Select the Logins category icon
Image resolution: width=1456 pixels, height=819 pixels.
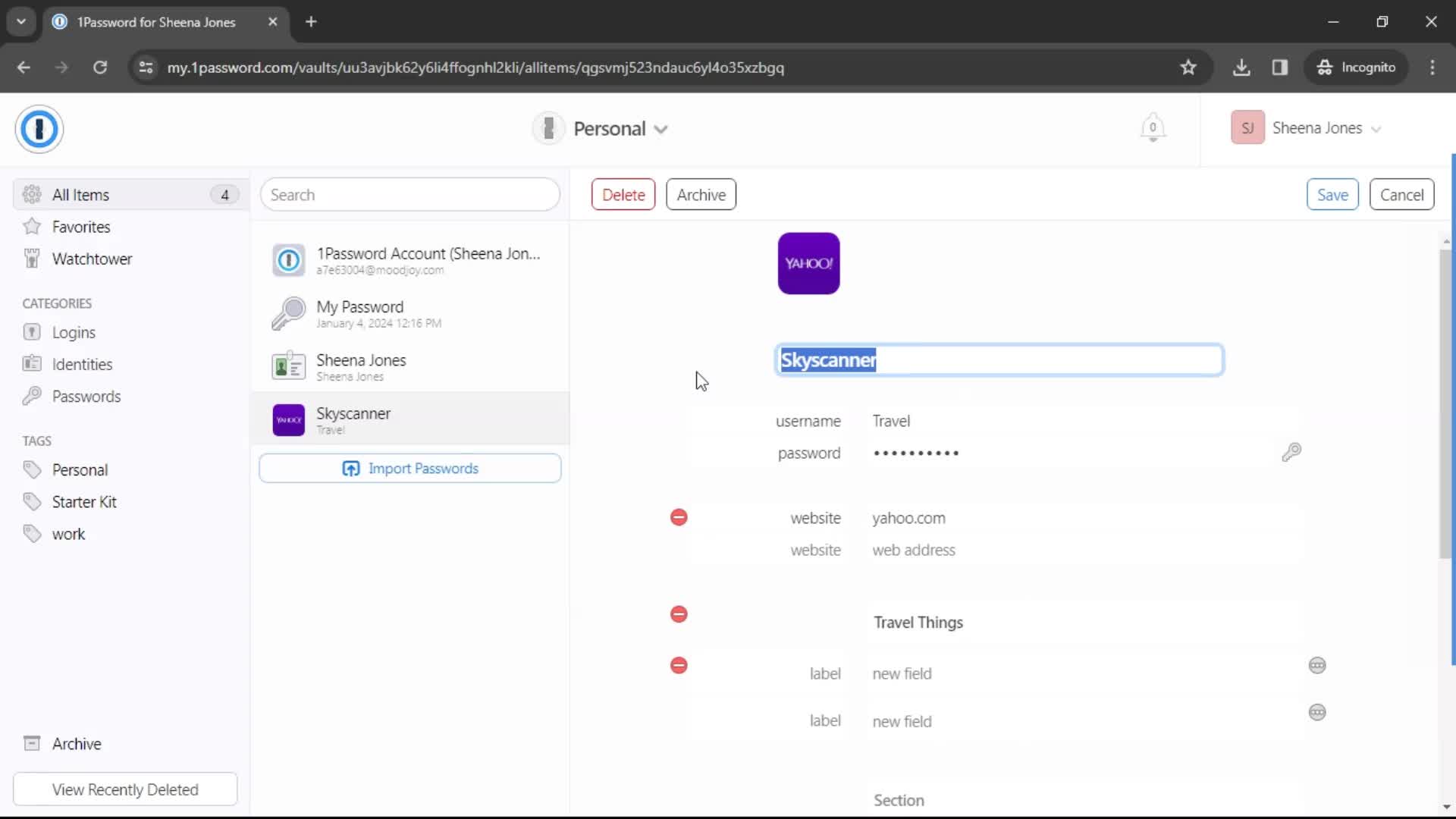tap(32, 332)
